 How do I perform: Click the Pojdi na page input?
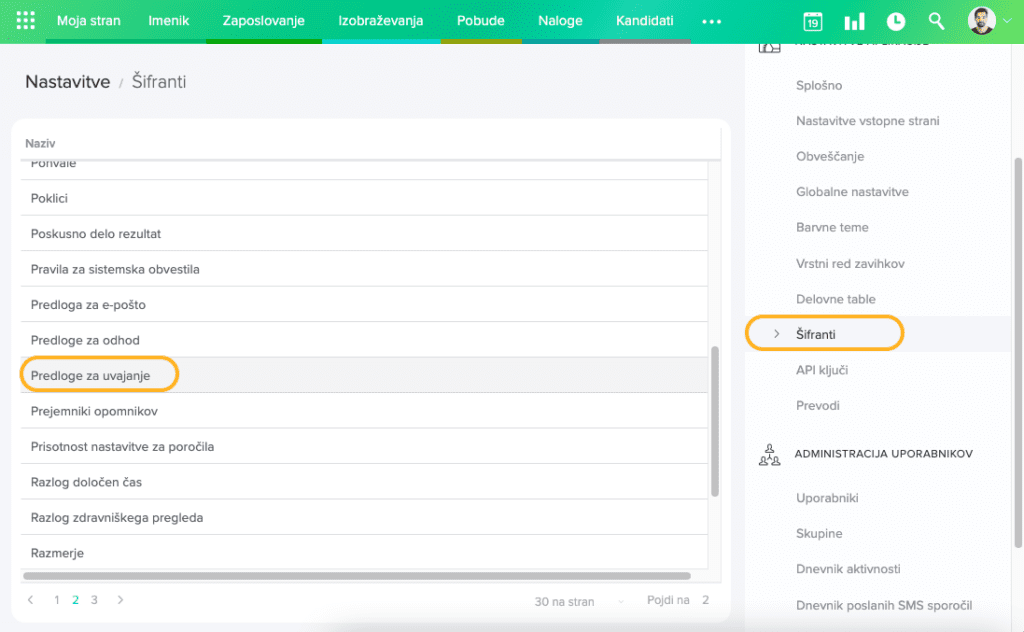pos(705,600)
